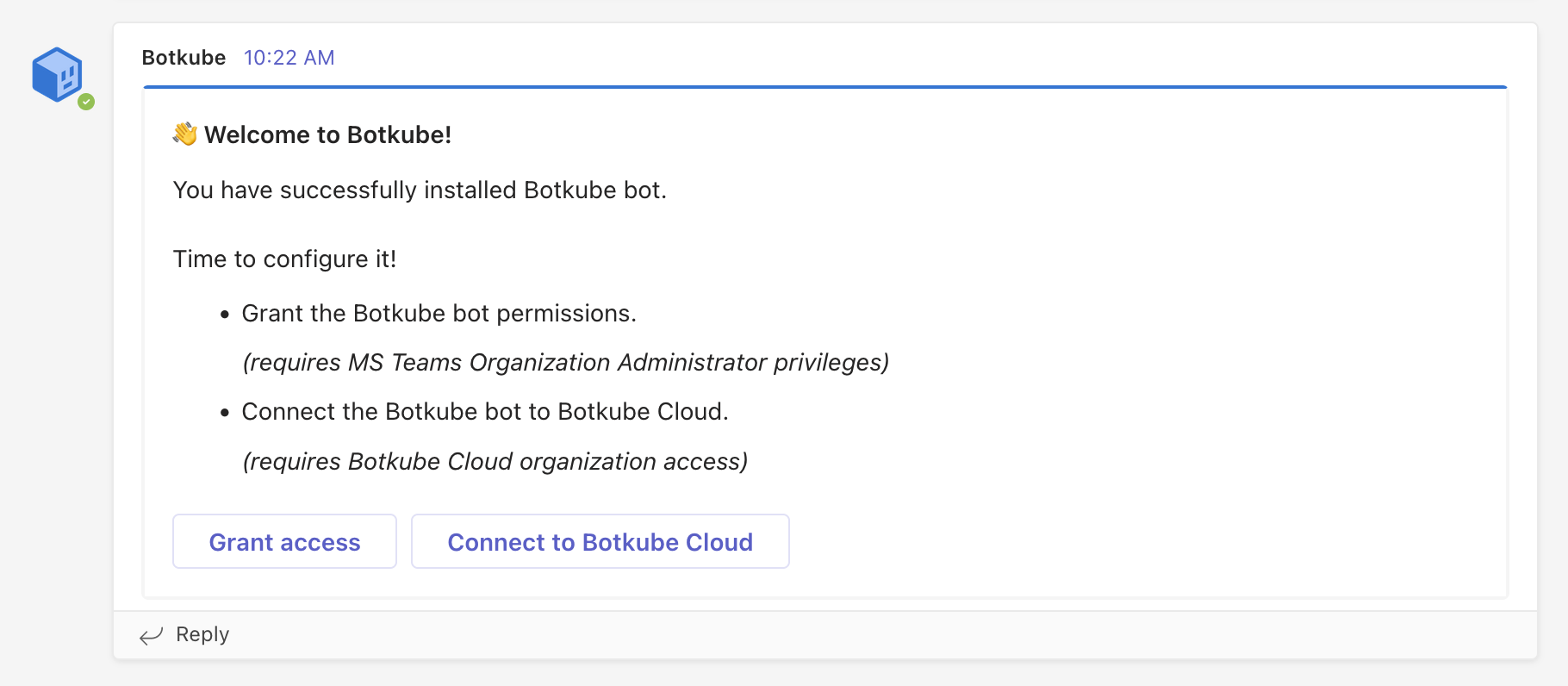Click 'You have successfully installed Botkube bot.' text

(x=420, y=190)
